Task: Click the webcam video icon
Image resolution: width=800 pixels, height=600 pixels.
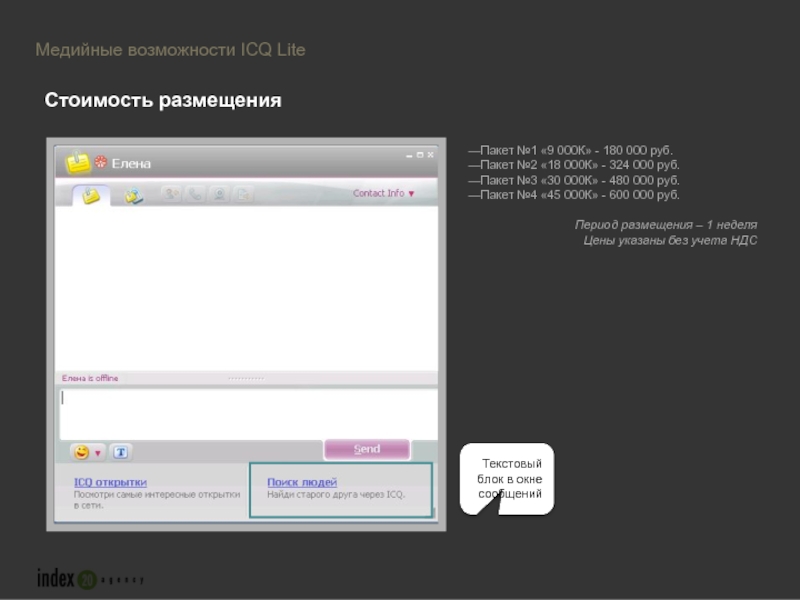Action: (x=219, y=194)
